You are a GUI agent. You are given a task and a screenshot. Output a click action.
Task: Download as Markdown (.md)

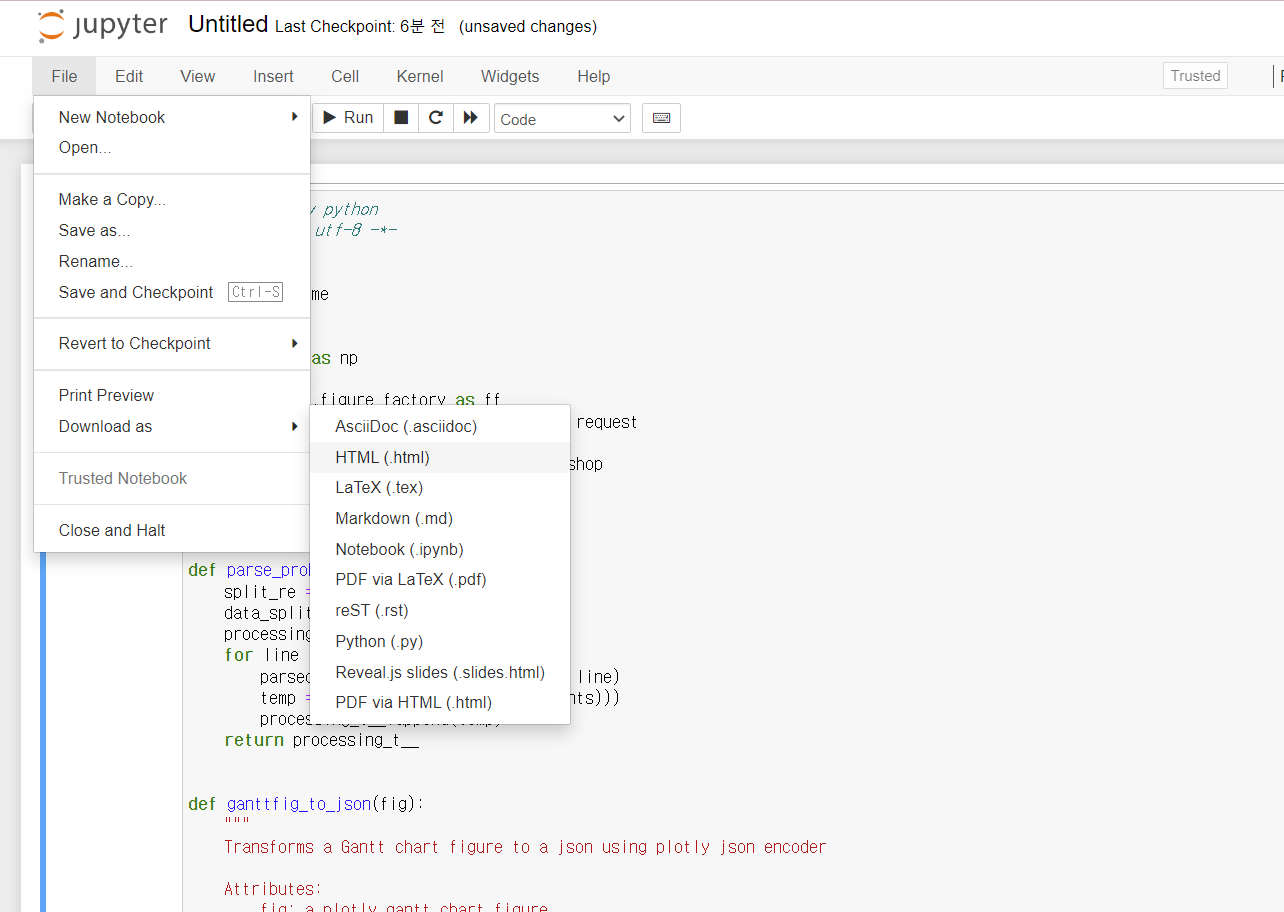pyautogui.click(x=440, y=518)
